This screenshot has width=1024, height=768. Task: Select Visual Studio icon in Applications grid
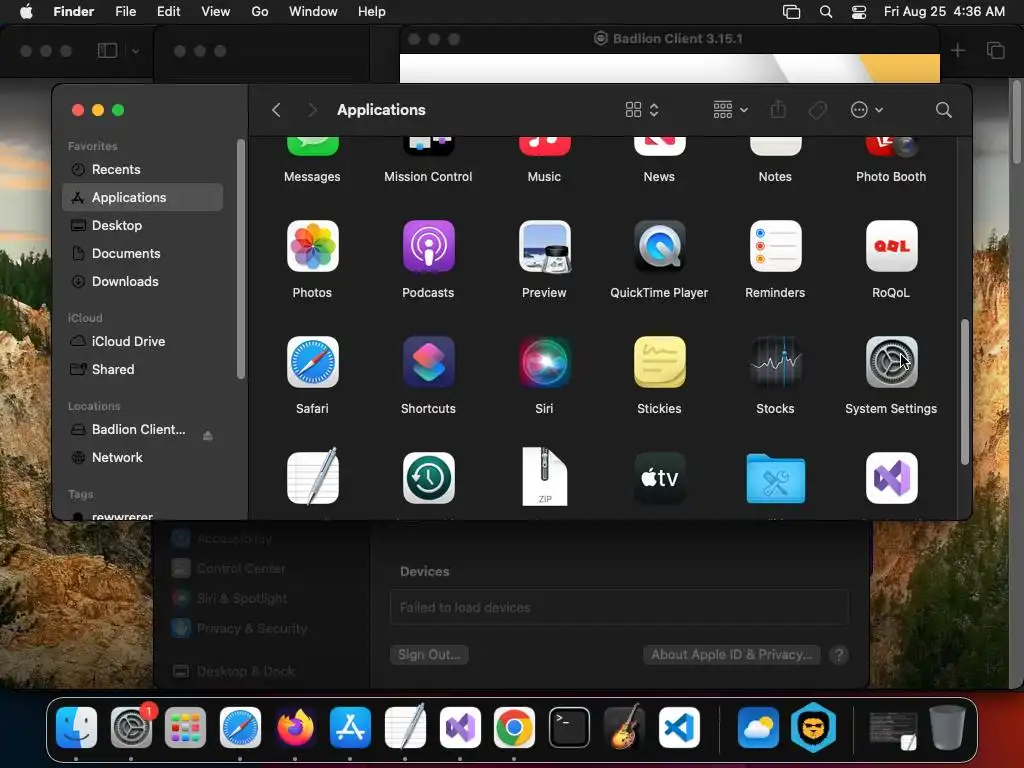[x=891, y=478]
